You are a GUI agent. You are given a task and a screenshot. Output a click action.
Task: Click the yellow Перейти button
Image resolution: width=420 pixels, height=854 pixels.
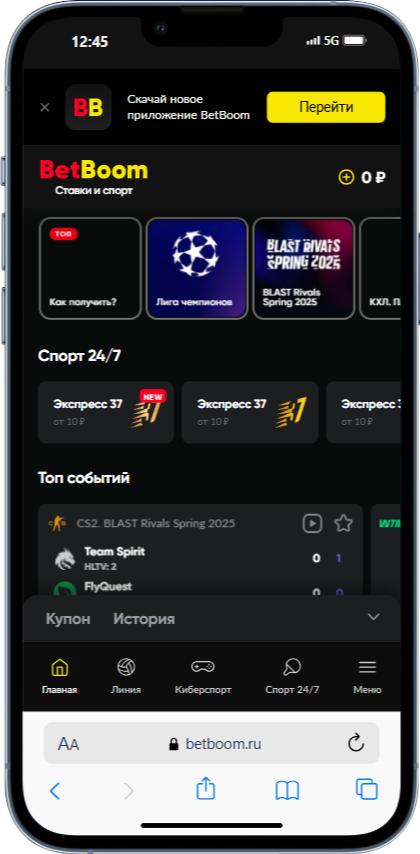pyautogui.click(x=326, y=107)
